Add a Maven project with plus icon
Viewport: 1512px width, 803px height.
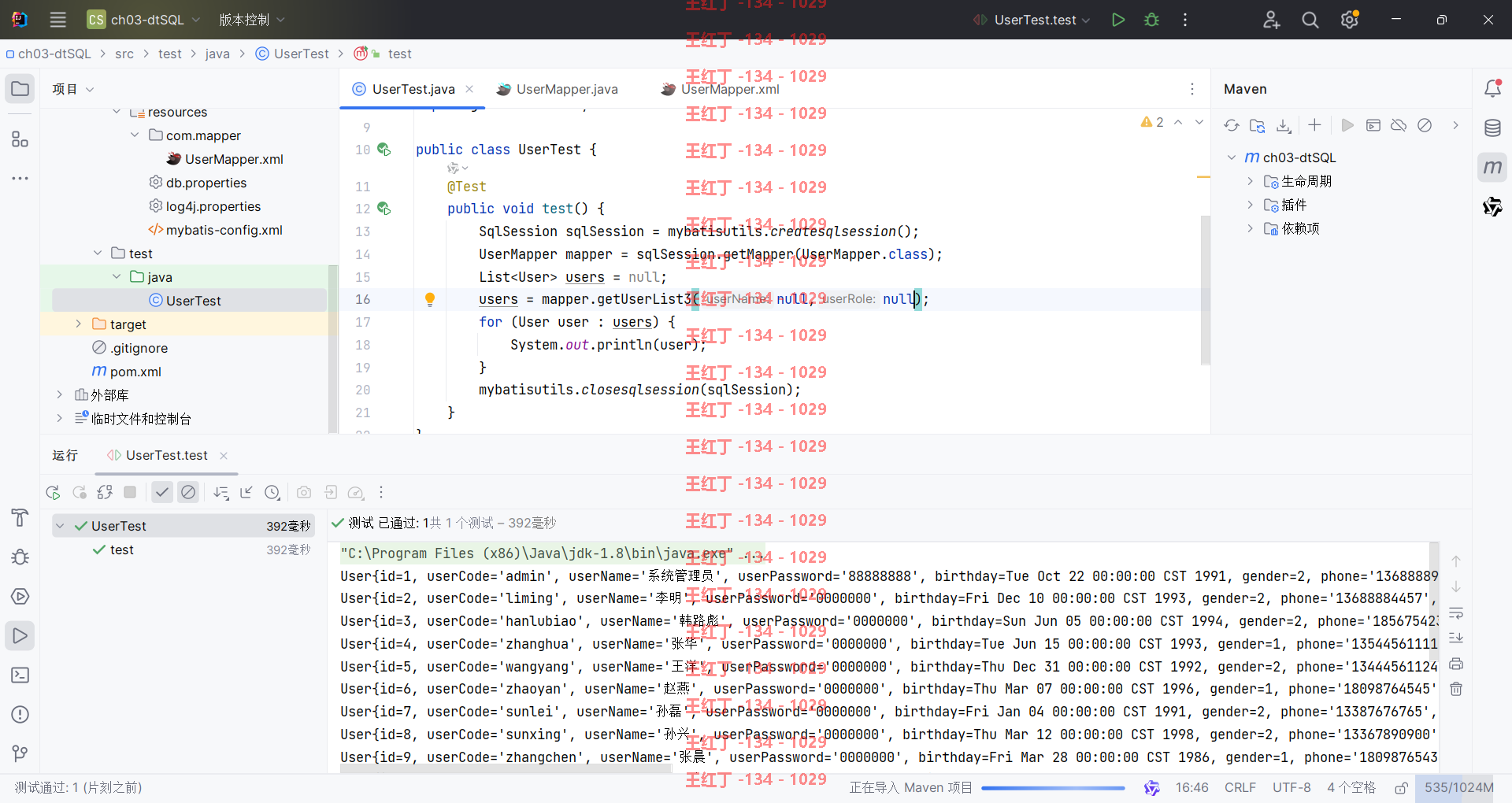point(1314,125)
